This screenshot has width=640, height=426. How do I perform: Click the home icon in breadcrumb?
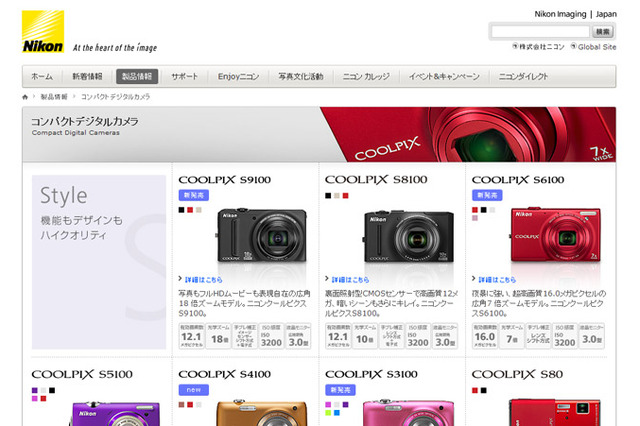tap(26, 97)
